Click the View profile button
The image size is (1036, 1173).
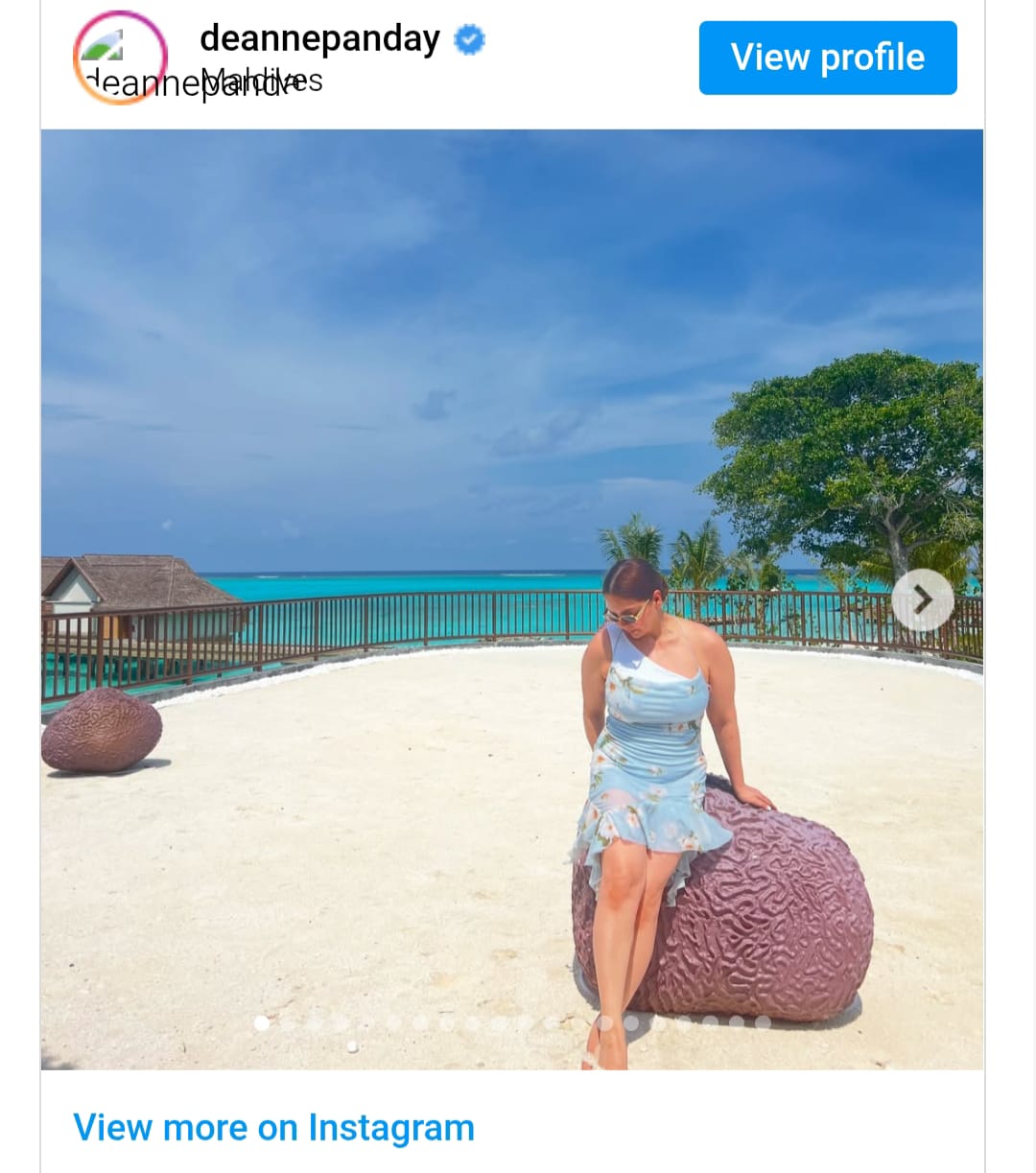click(828, 58)
